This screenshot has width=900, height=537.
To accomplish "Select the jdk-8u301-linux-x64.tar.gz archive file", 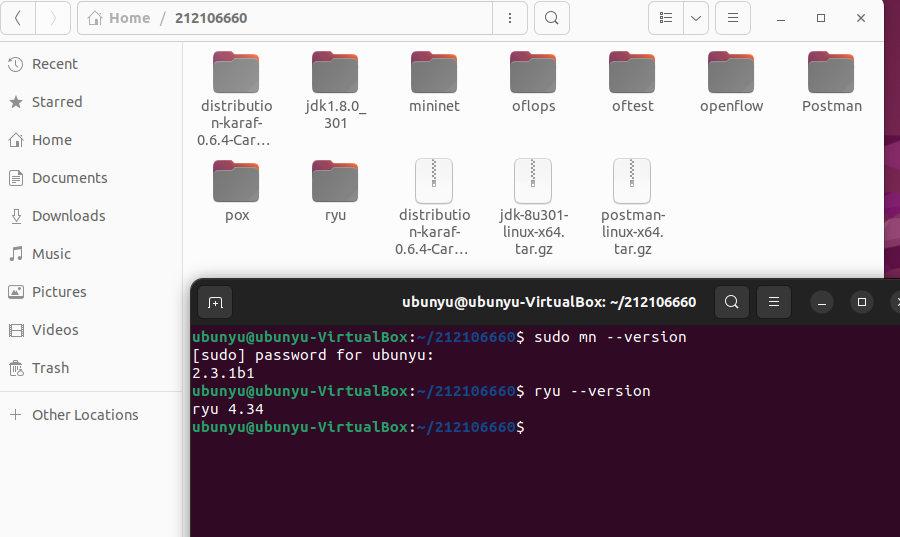I will pyautogui.click(x=533, y=182).
